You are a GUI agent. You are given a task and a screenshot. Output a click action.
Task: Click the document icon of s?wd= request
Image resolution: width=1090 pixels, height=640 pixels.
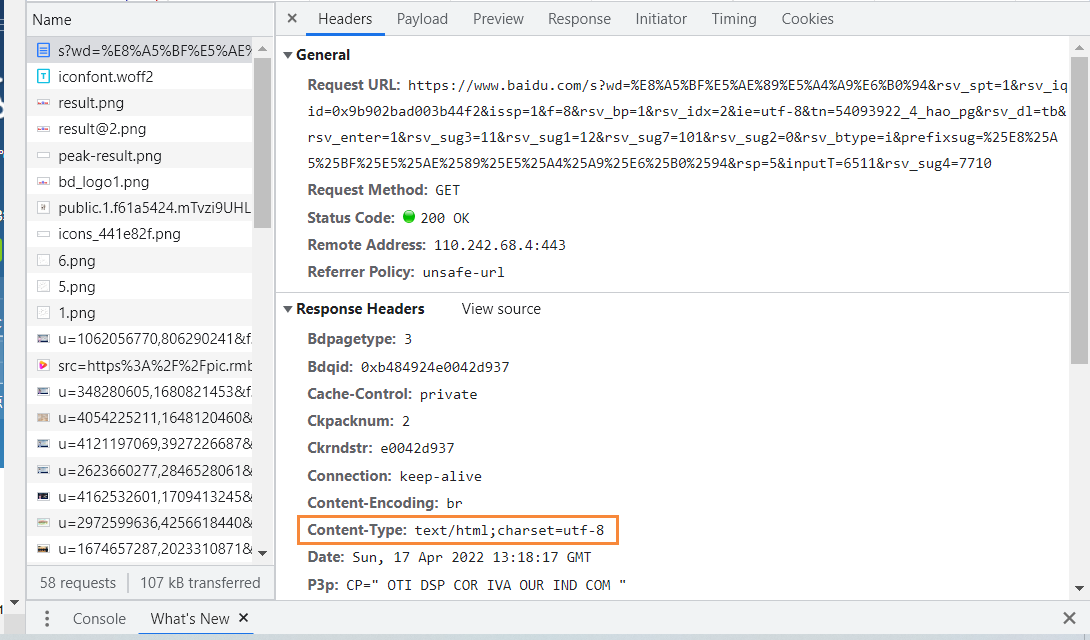(43, 50)
